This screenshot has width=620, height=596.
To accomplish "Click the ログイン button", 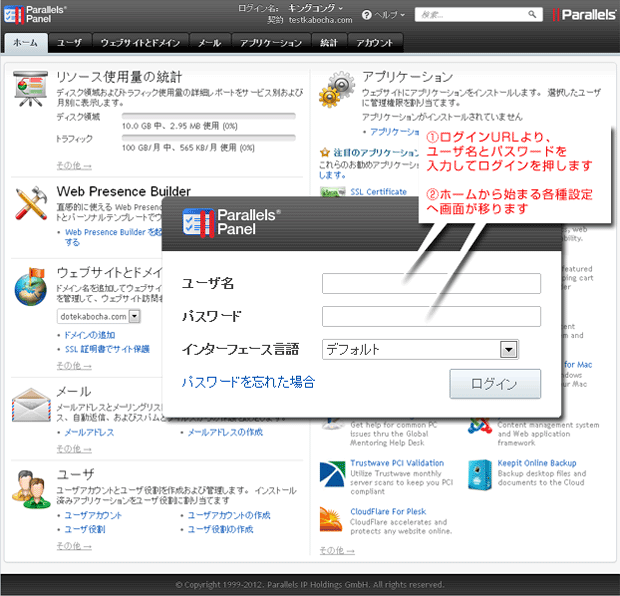I will (x=495, y=384).
